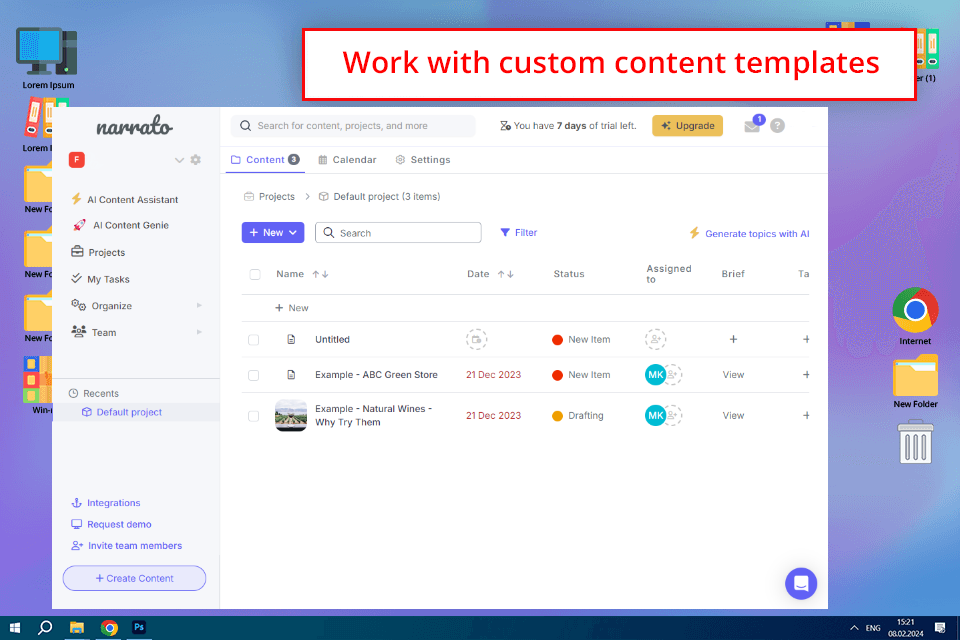Click the taskbar search icon

coord(45,628)
